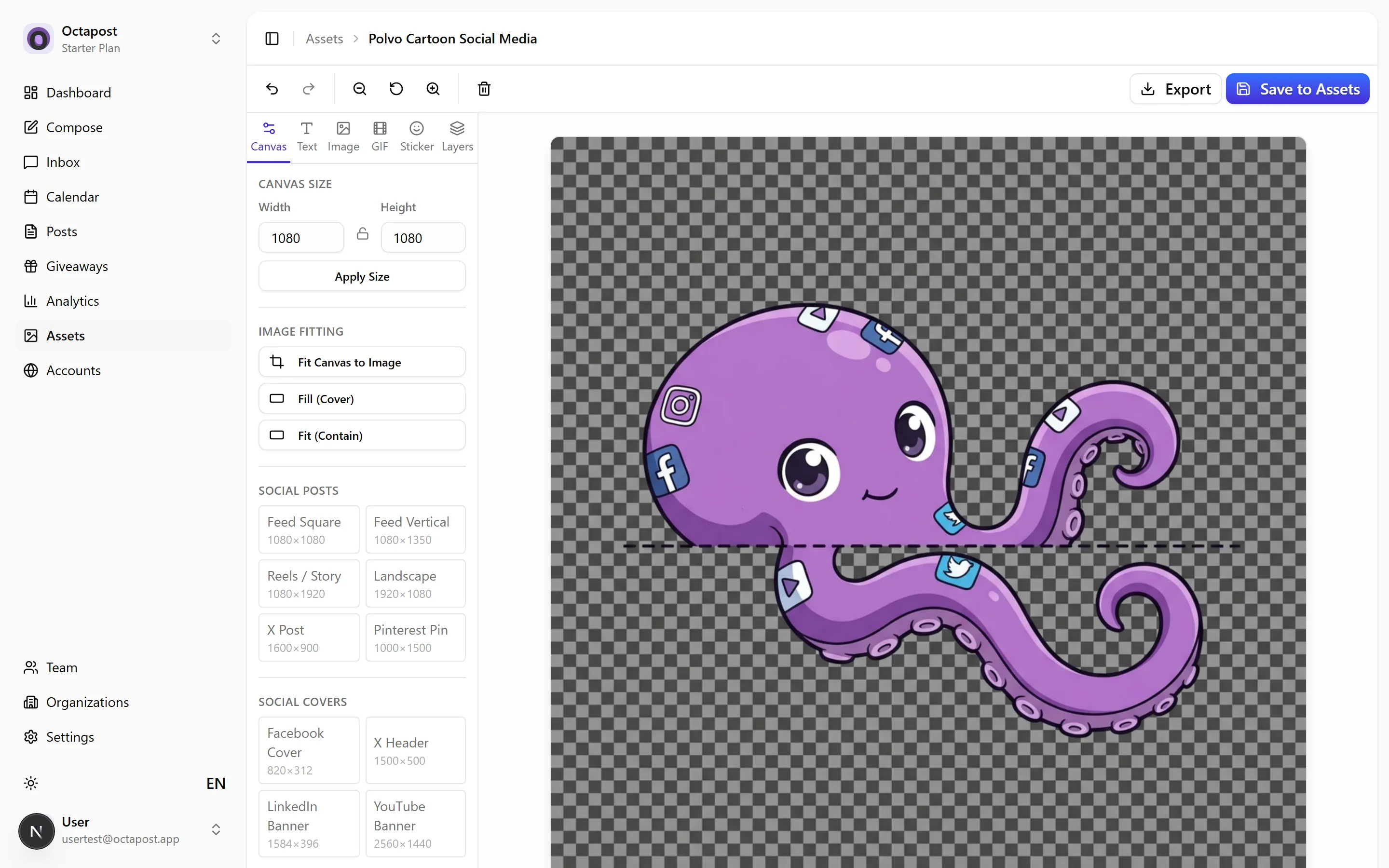Click the trash delete icon
The height and width of the screenshot is (868, 1389).
[484, 89]
